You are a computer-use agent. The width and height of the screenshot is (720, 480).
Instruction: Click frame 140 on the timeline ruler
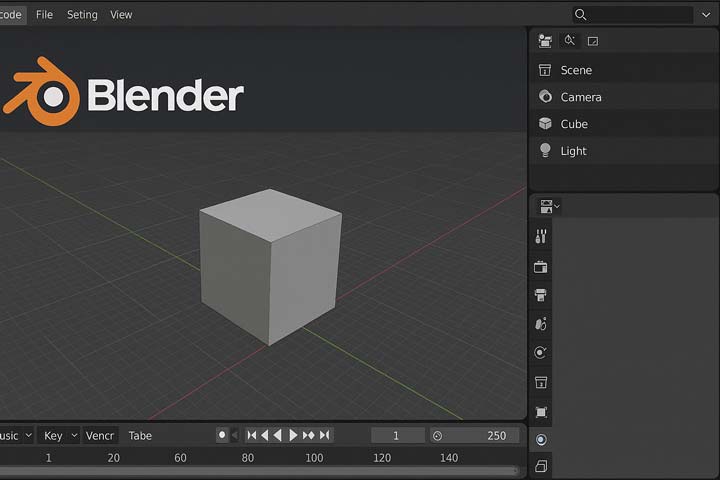click(x=449, y=458)
